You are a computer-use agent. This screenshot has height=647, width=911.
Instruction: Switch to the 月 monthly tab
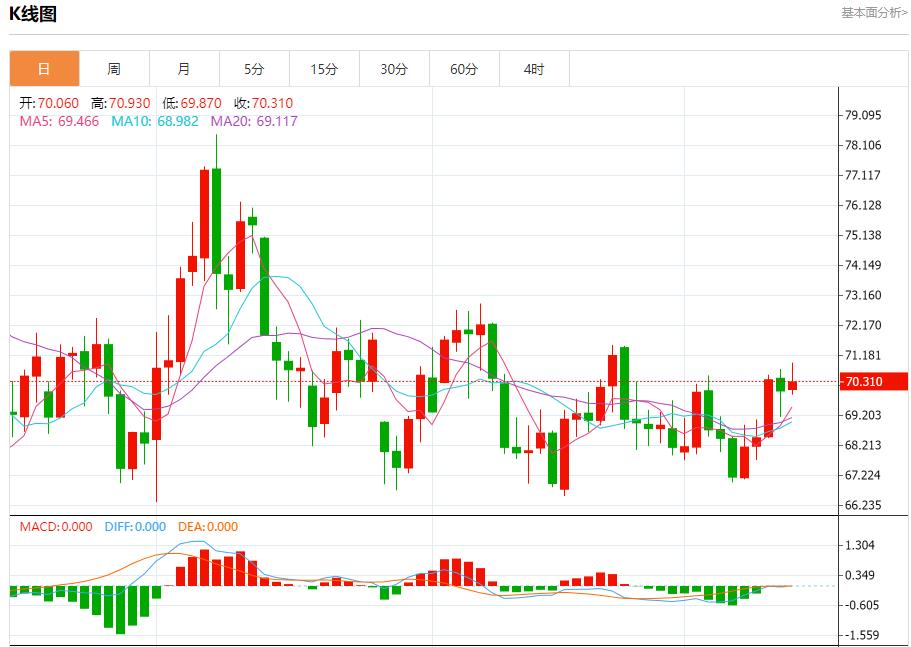pos(184,69)
